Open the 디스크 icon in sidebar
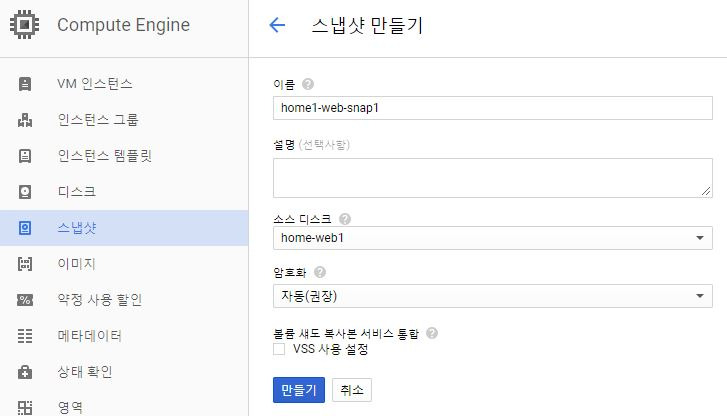Screen dimensions: 727x416 point(25,192)
